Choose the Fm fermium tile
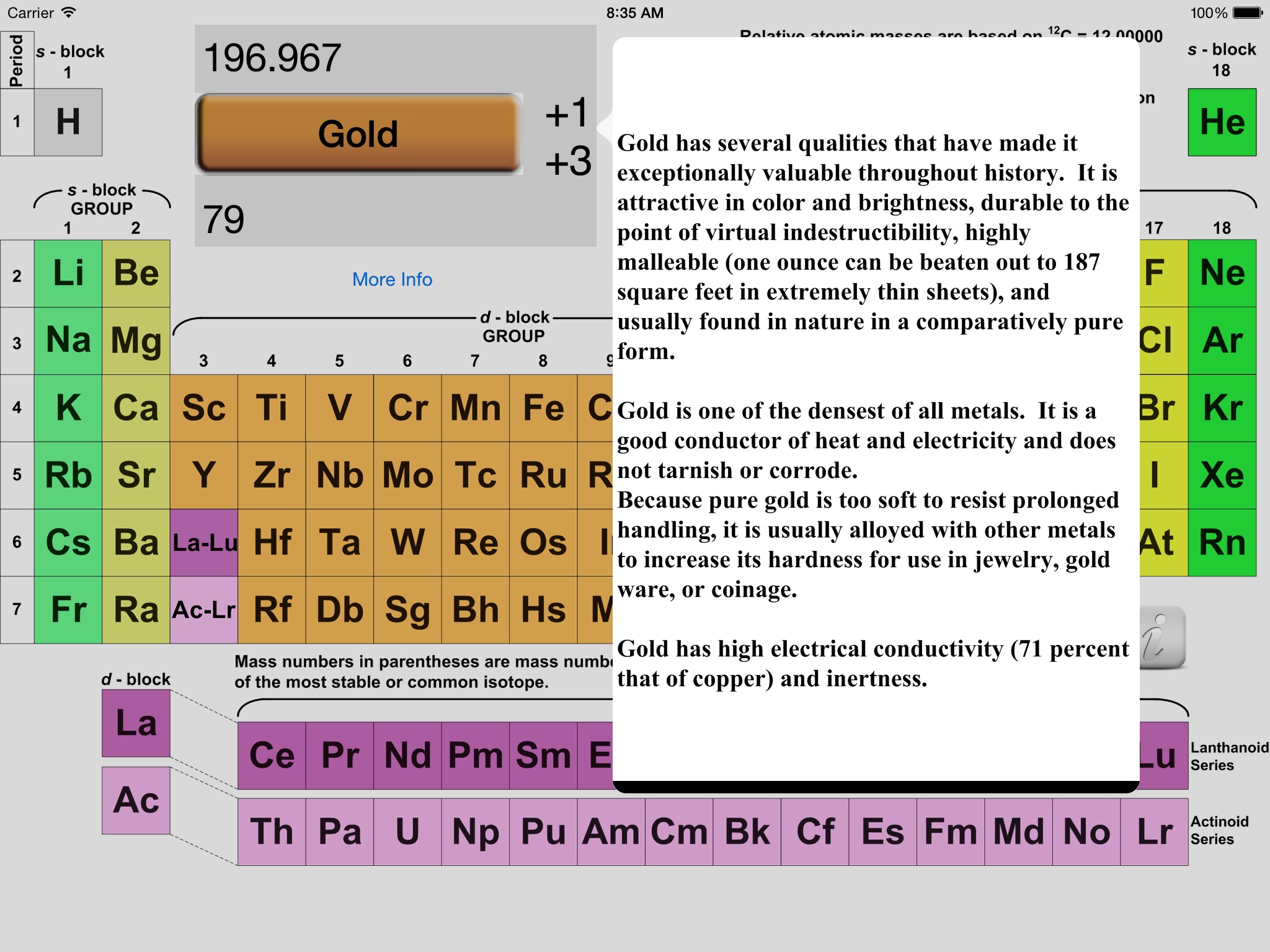The width and height of the screenshot is (1270, 952). pyautogui.click(x=951, y=832)
